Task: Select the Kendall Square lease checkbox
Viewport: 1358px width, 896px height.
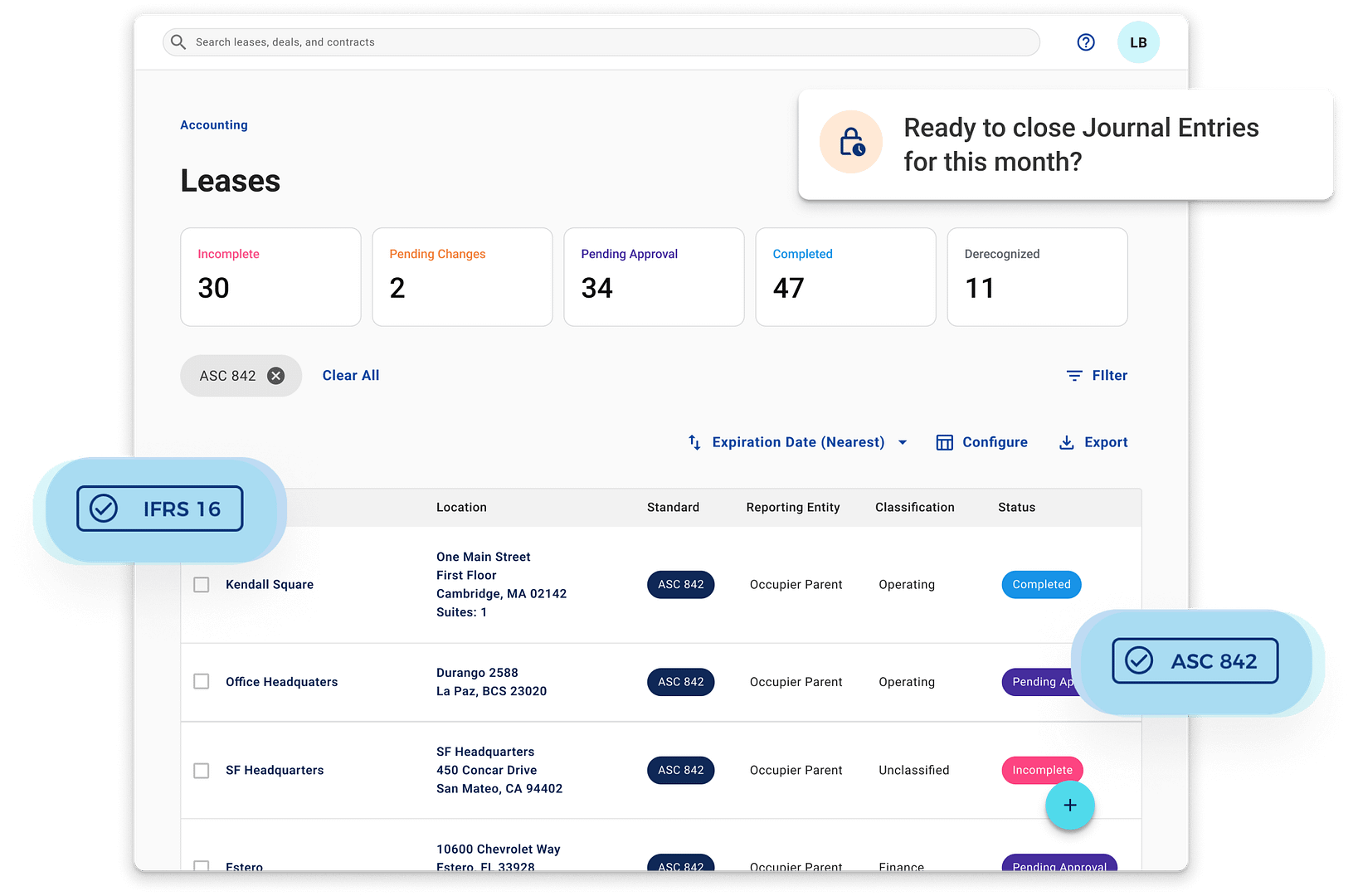Action: pyautogui.click(x=202, y=585)
